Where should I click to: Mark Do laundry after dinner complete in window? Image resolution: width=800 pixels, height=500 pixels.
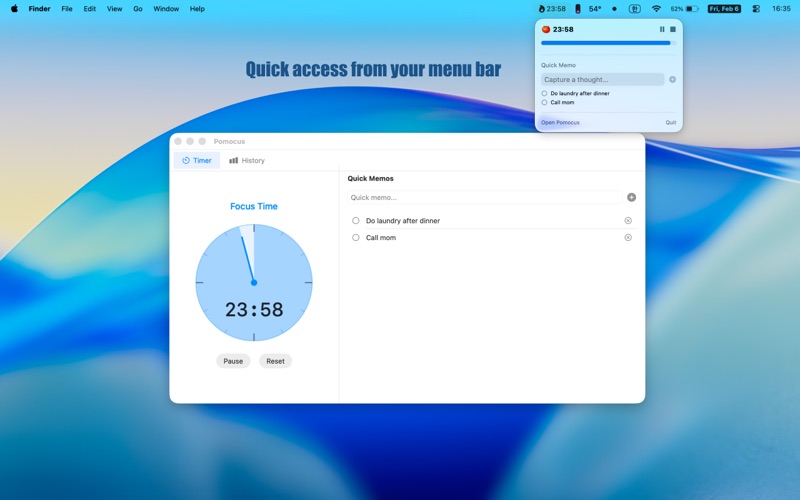356,220
